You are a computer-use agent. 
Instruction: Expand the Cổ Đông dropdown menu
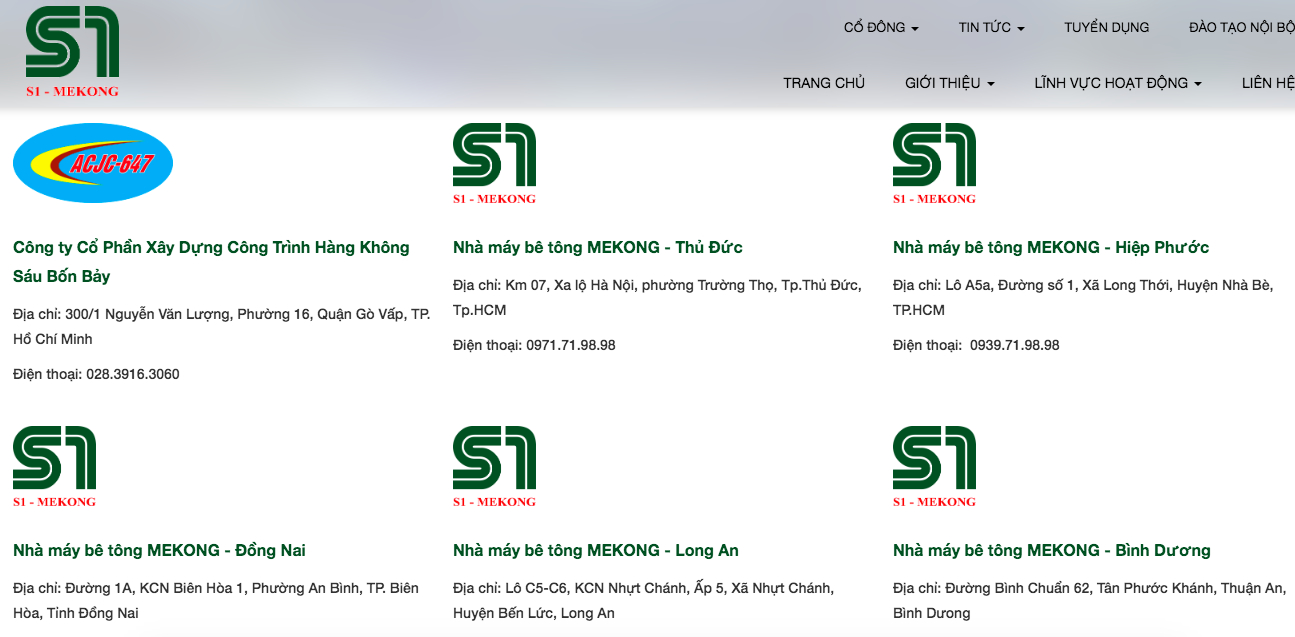(x=881, y=28)
